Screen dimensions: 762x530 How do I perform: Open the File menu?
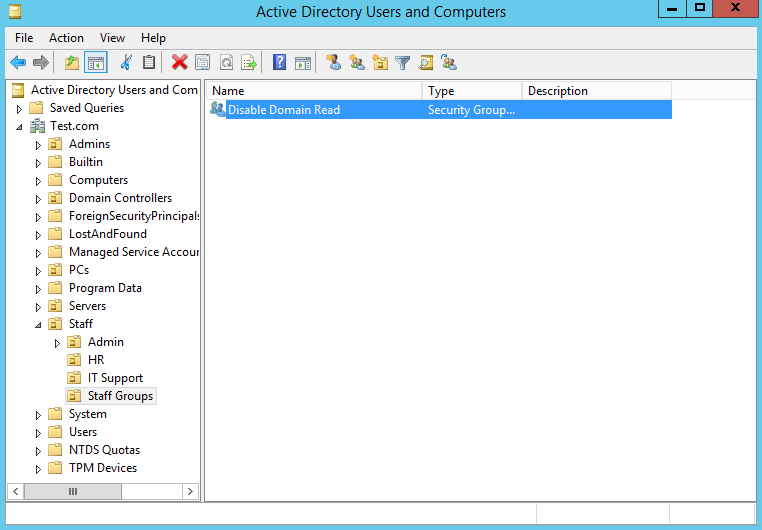[x=24, y=38]
